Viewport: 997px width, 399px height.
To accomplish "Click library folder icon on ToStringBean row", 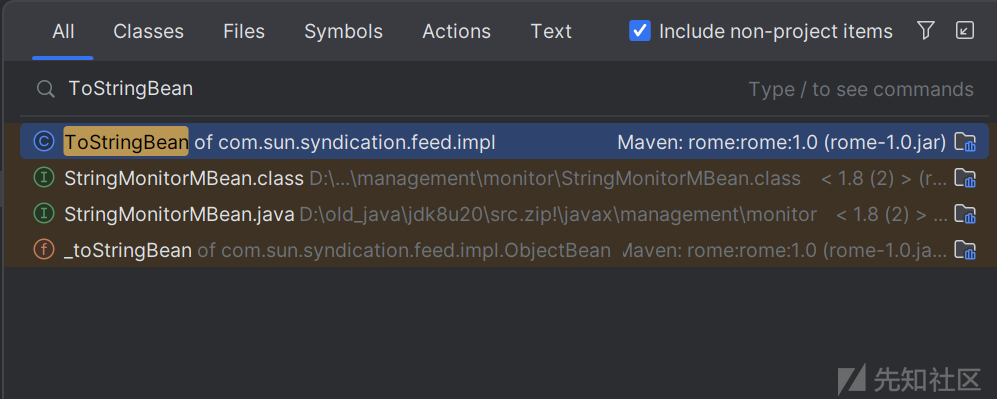I will click(965, 142).
